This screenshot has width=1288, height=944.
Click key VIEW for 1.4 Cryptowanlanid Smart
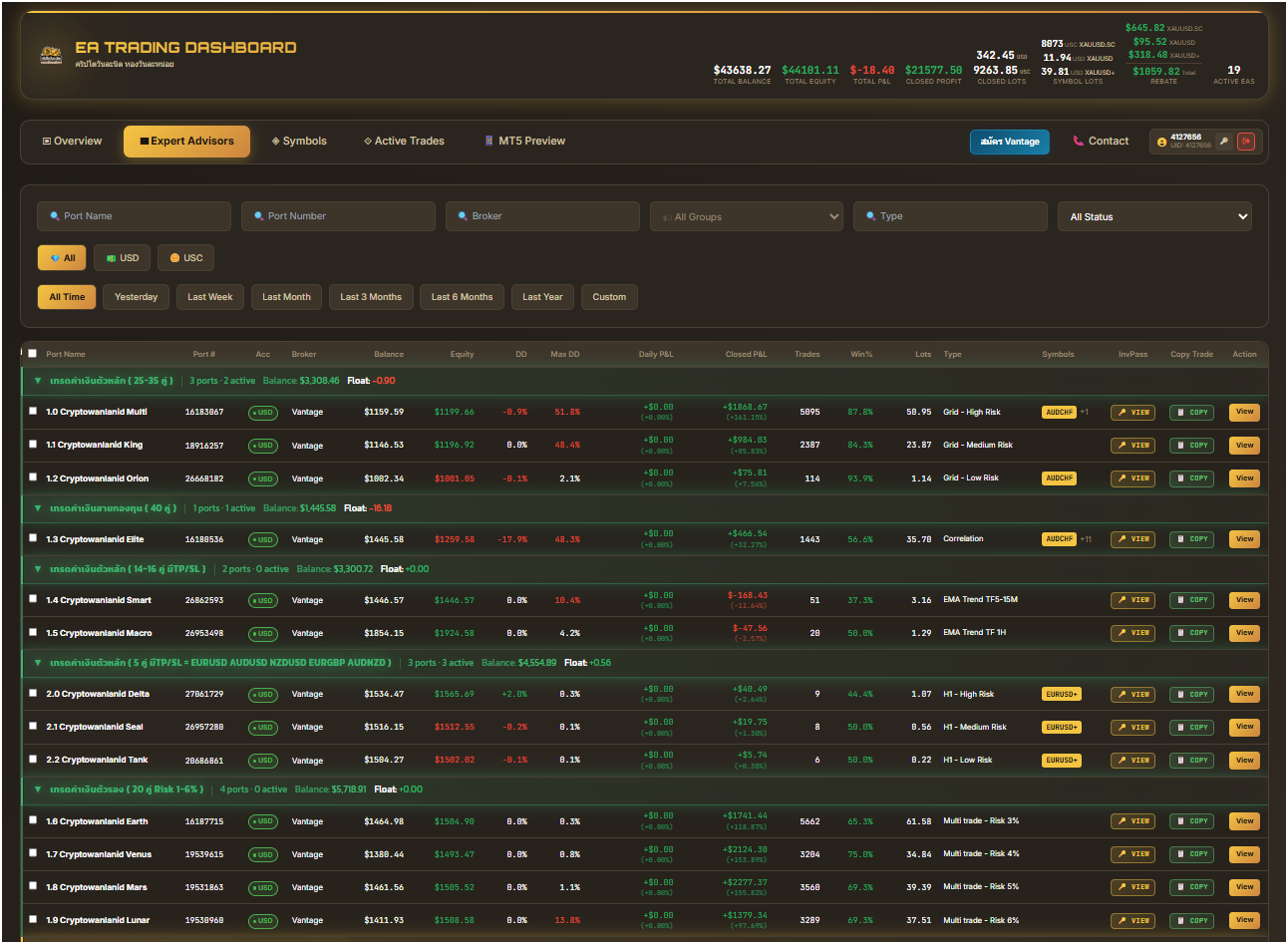click(1132, 600)
